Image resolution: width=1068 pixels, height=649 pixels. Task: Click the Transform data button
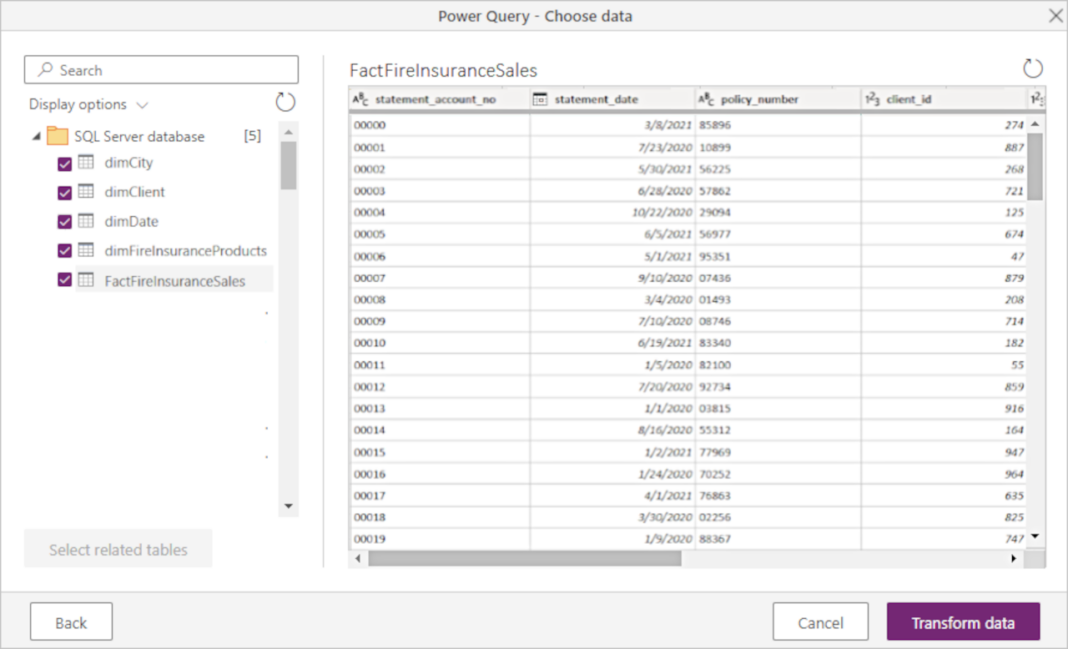coord(963,621)
